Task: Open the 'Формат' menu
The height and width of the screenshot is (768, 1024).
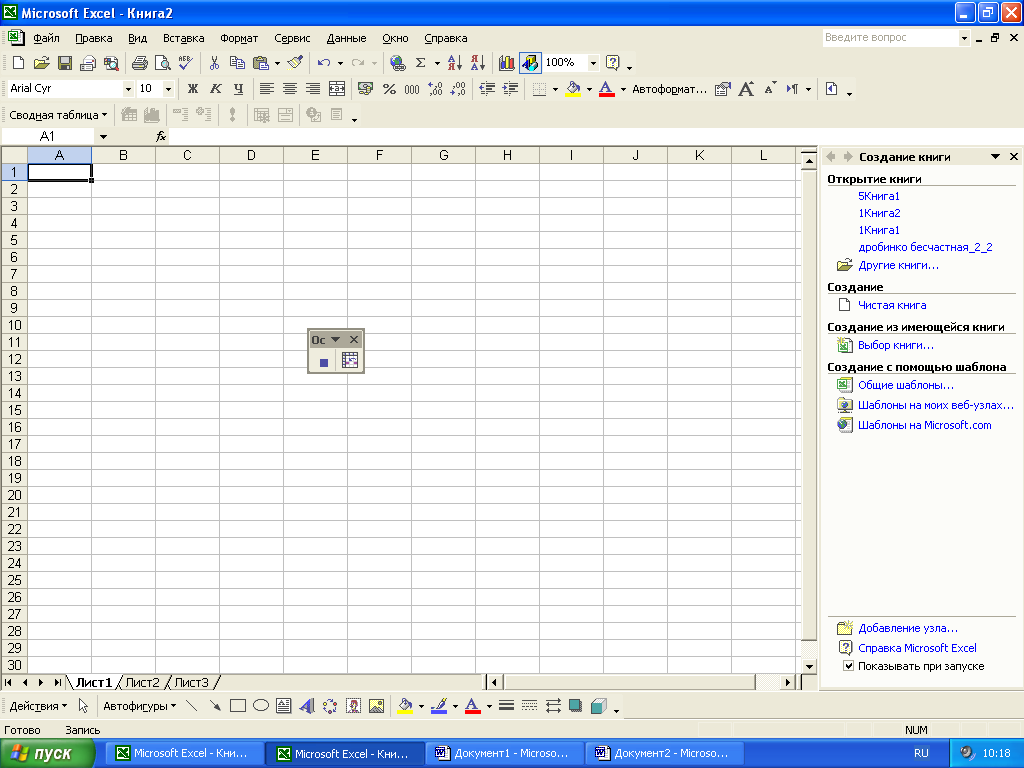Action: point(239,39)
